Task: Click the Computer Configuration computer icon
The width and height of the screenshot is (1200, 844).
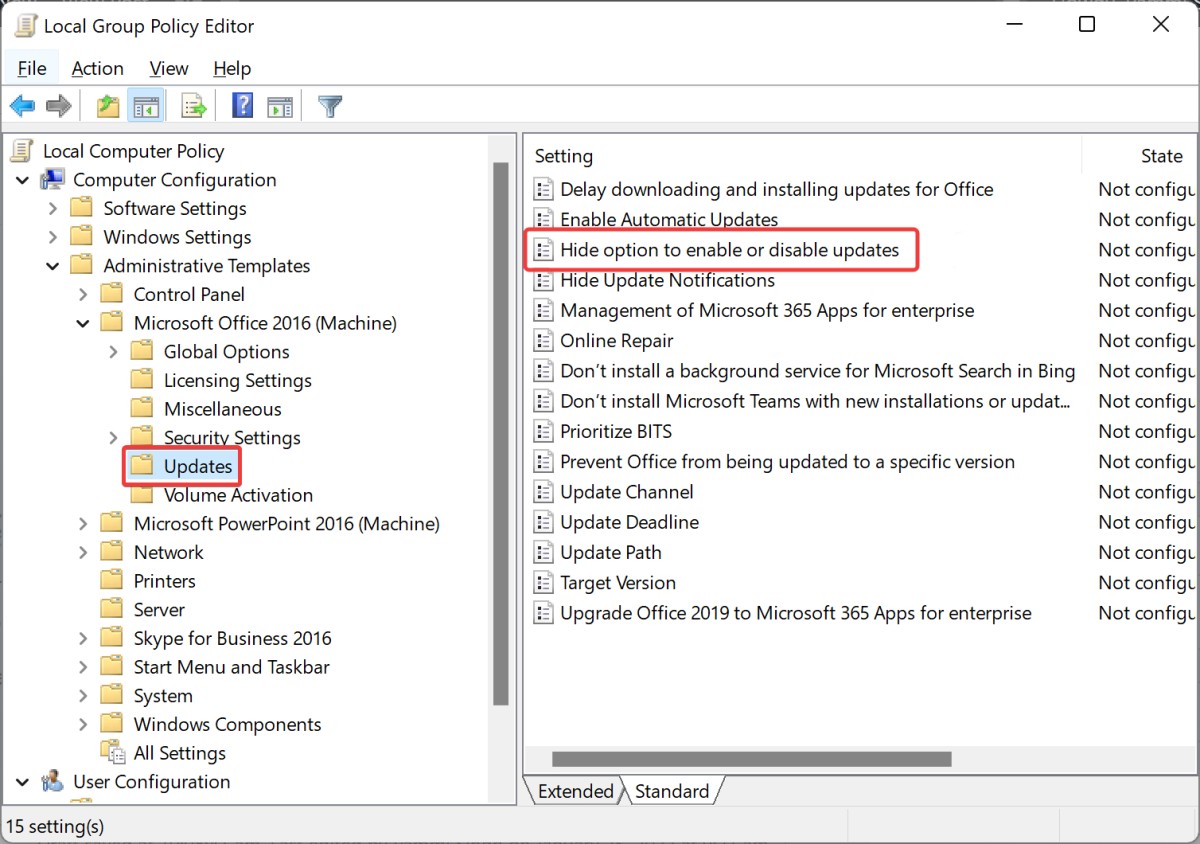Action: point(52,180)
